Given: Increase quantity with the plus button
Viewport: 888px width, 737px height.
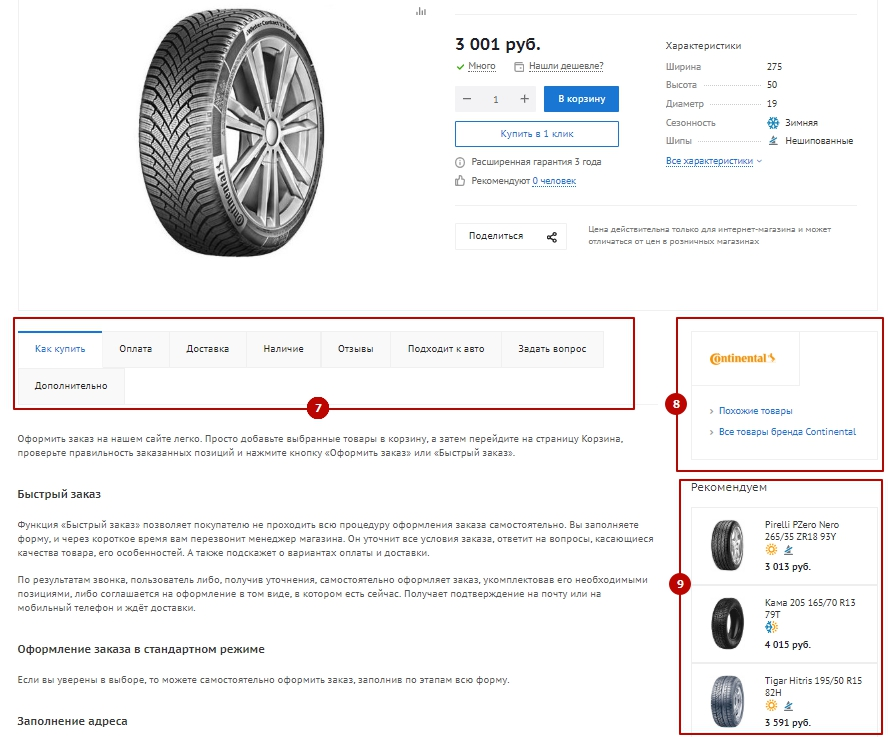Looking at the screenshot, I should (524, 99).
